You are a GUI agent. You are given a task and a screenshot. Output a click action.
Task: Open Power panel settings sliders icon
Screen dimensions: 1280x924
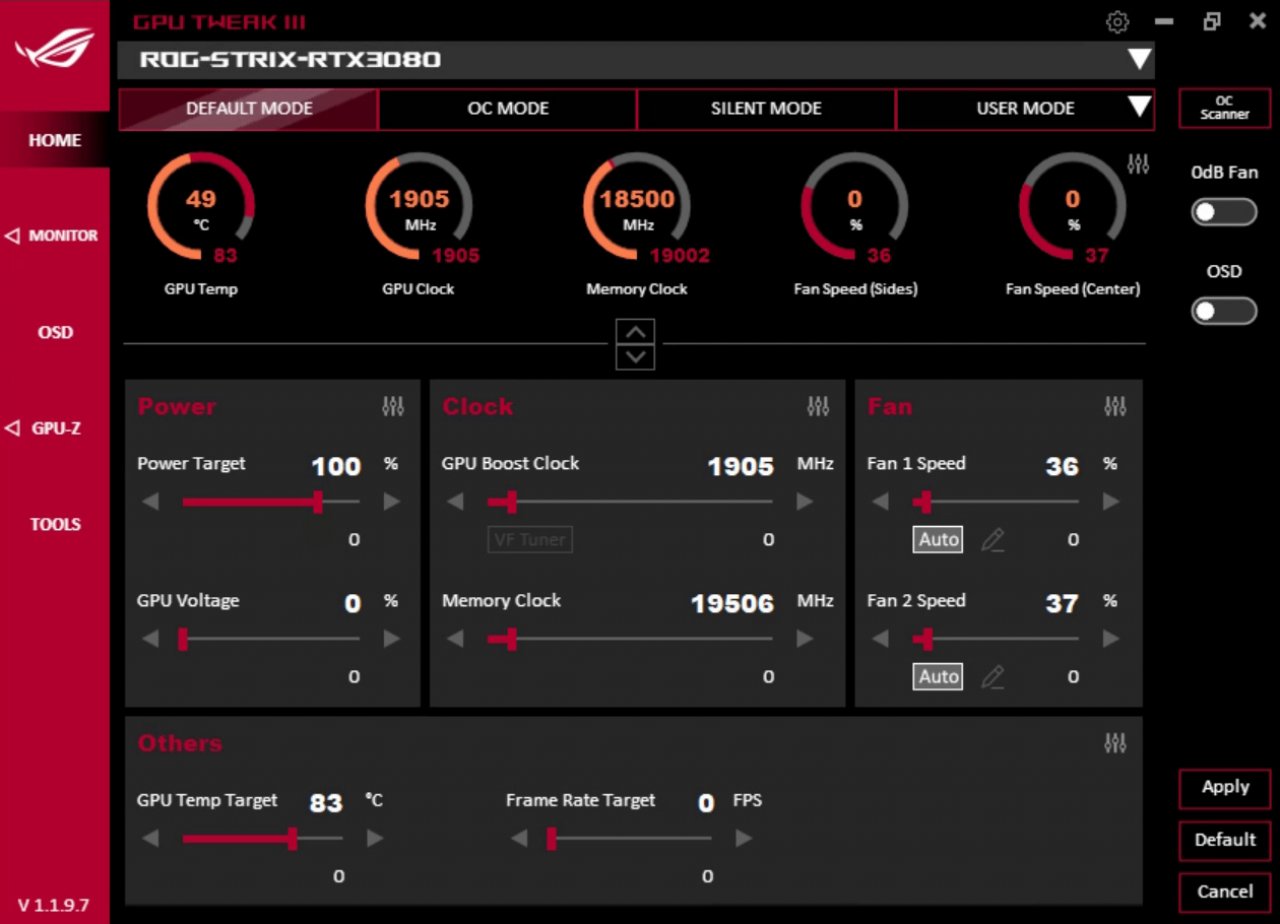[393, 406]
